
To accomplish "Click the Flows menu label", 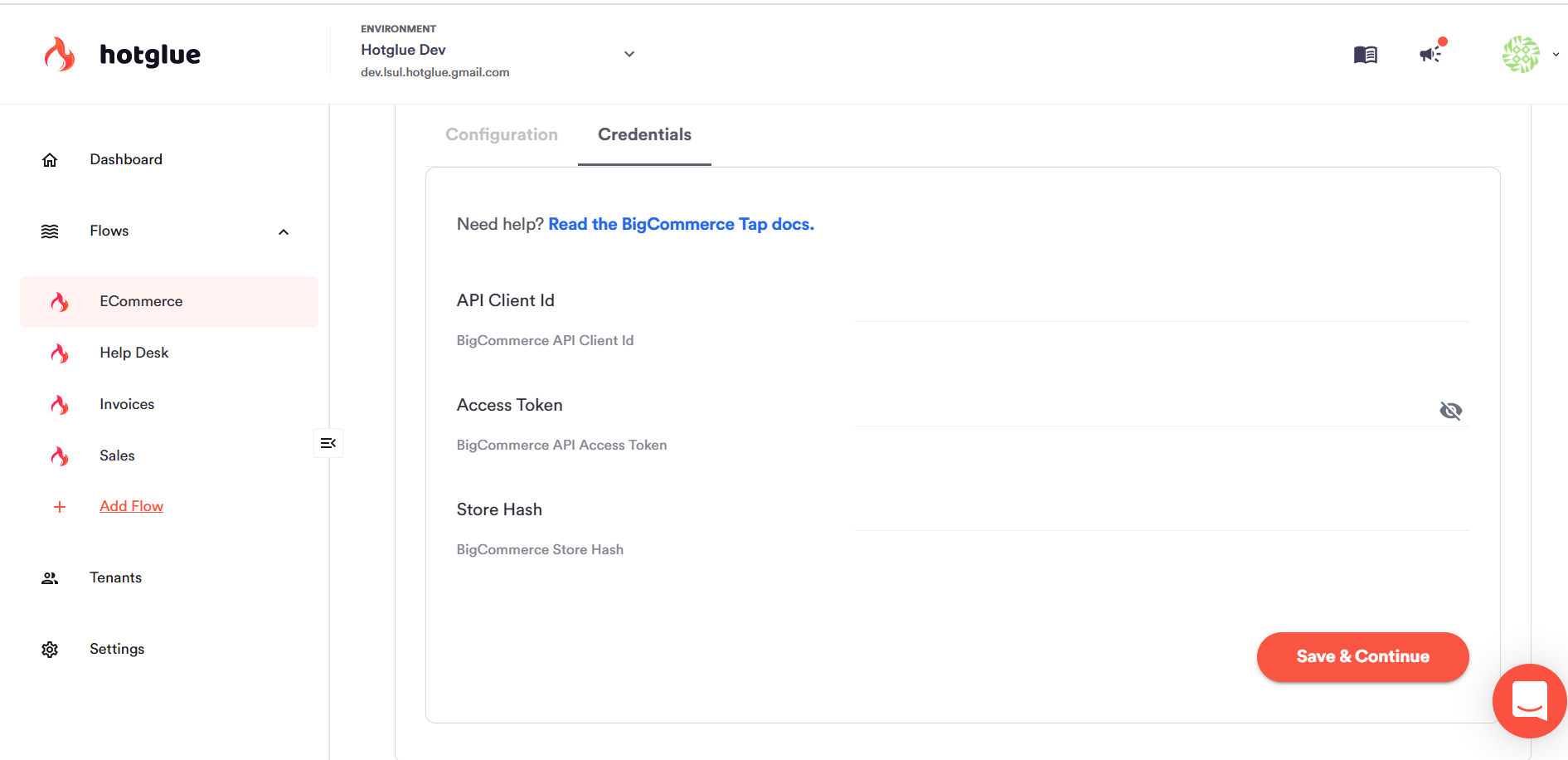I will pyautogui.click(x=109, y=231).
